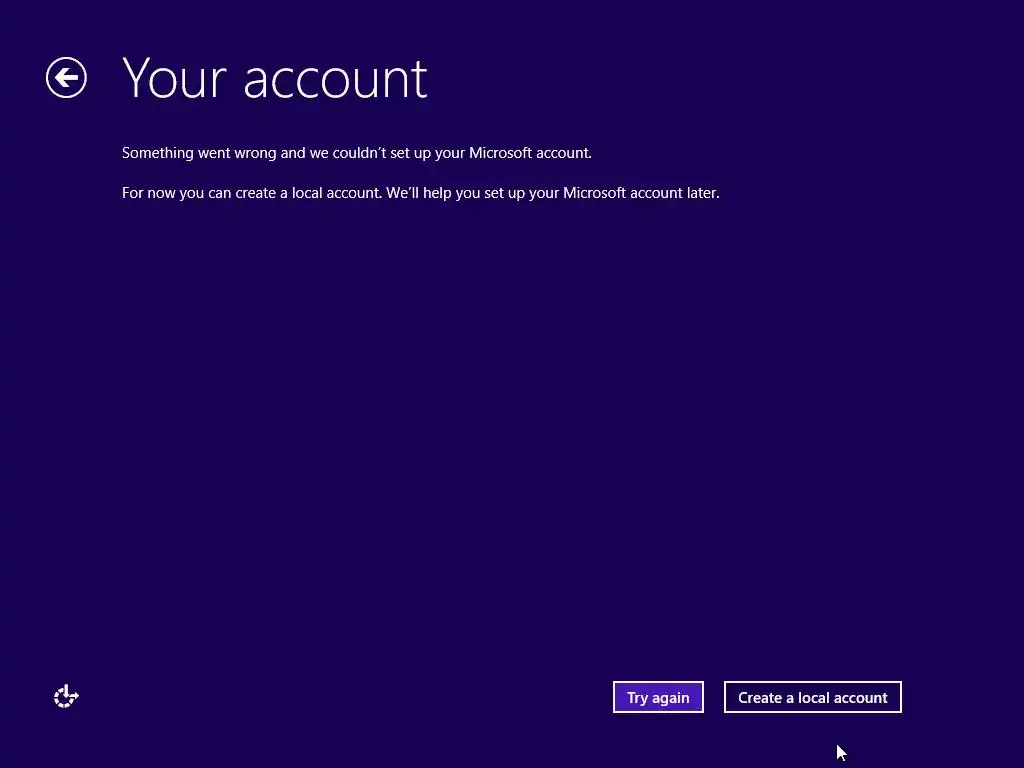Open the Ease of Access icon
The height and width of the screenshot is (768, 1024).
[65, 697]
